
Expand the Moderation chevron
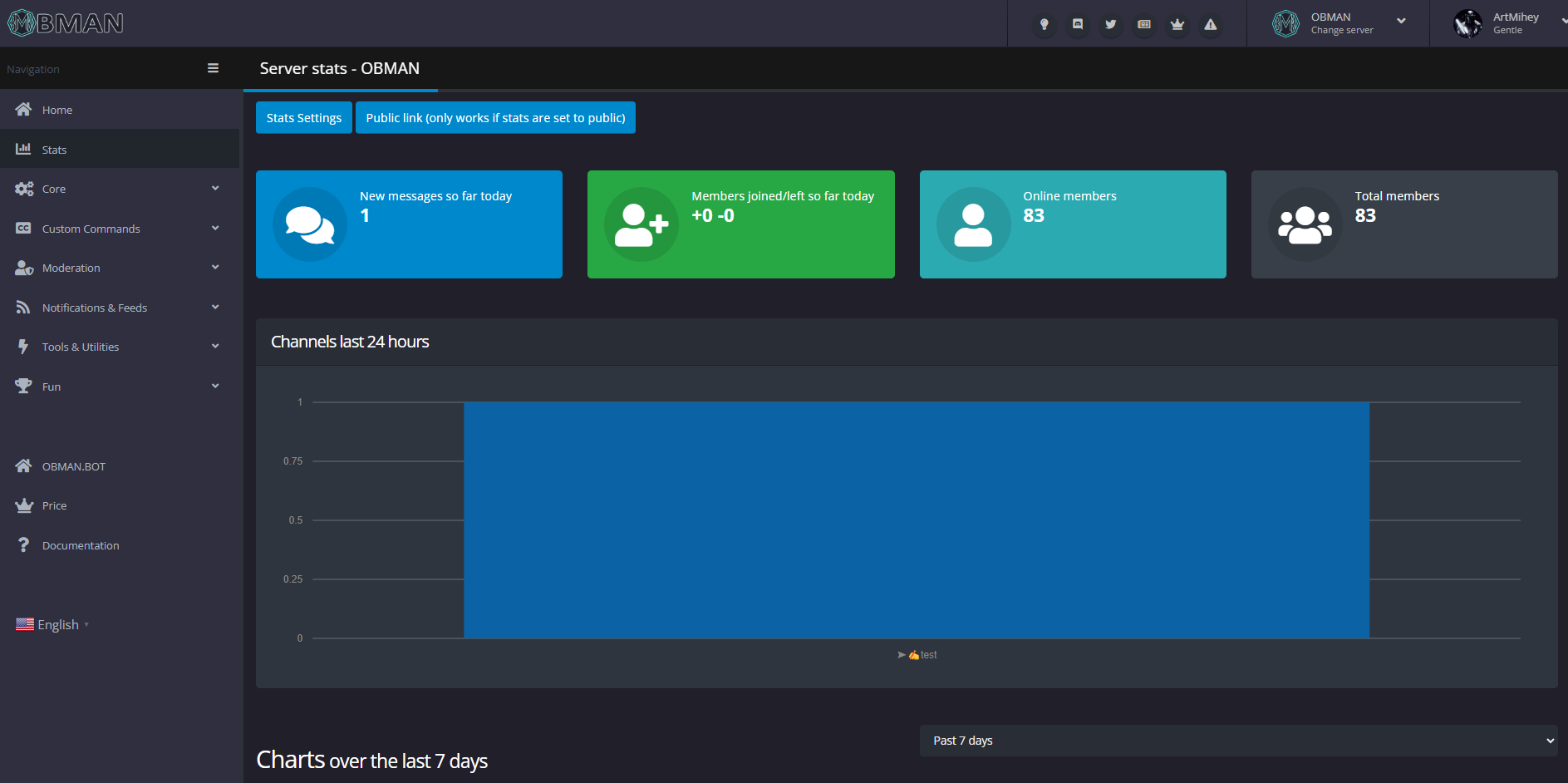215,267
